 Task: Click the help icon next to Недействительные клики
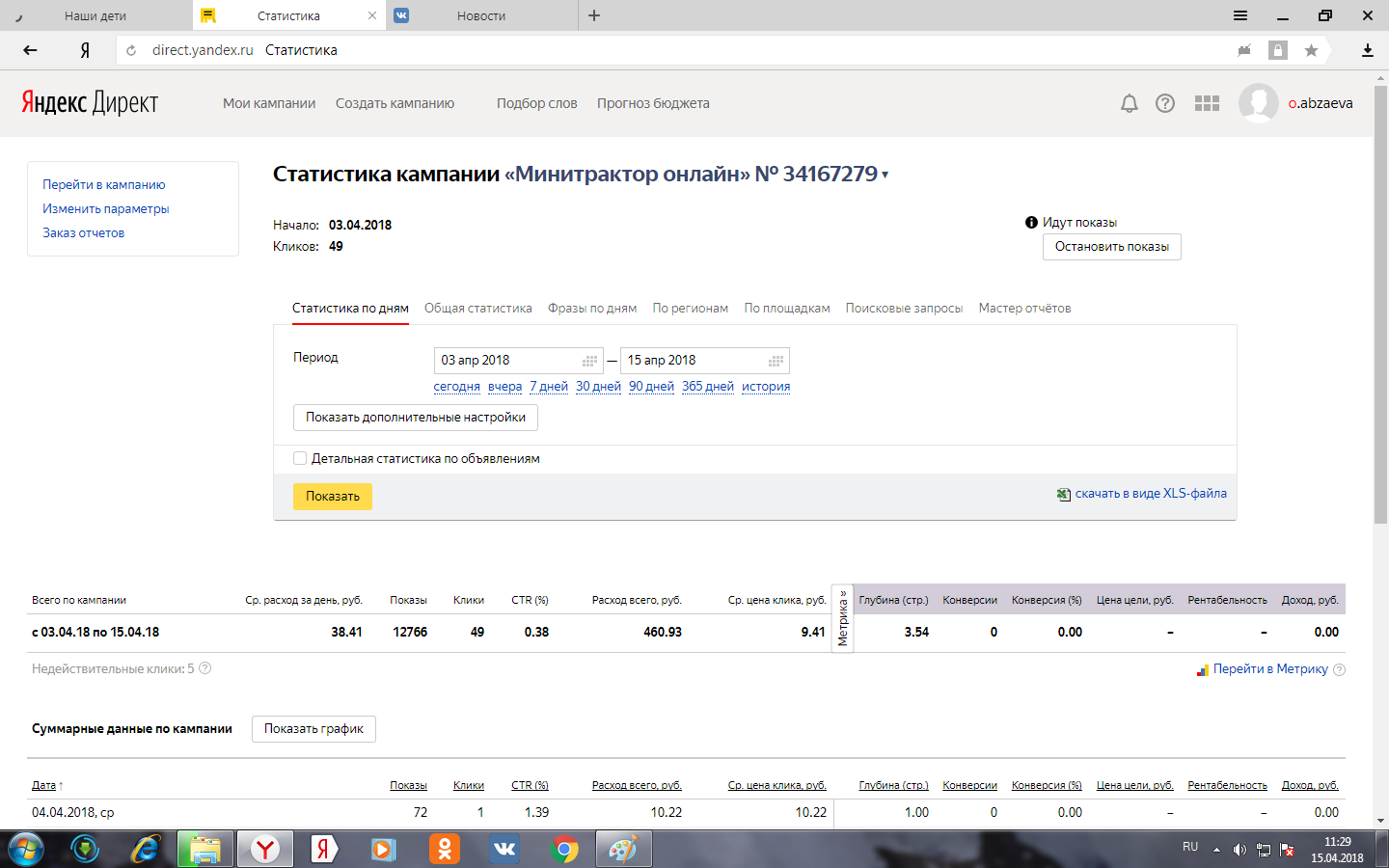(x=205, y=668)
